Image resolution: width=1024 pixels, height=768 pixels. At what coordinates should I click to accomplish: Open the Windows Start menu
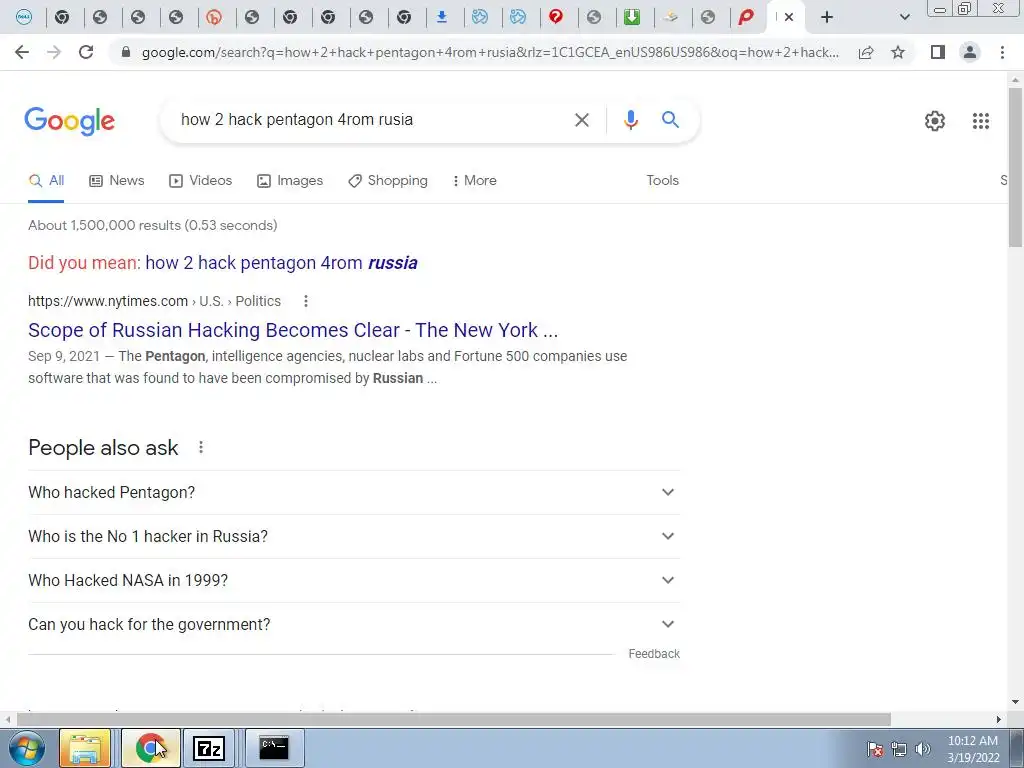coord(27,748)
